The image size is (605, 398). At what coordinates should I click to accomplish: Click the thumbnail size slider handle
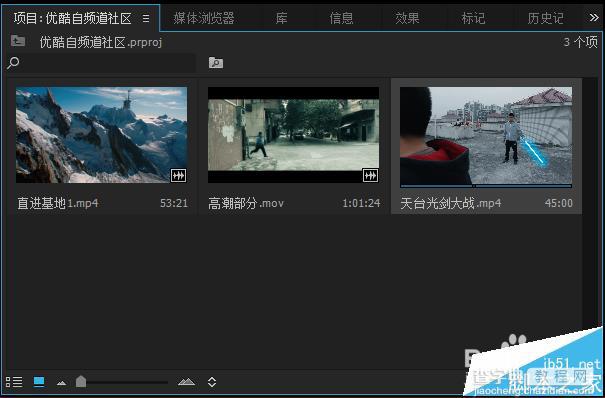(81, 381)
